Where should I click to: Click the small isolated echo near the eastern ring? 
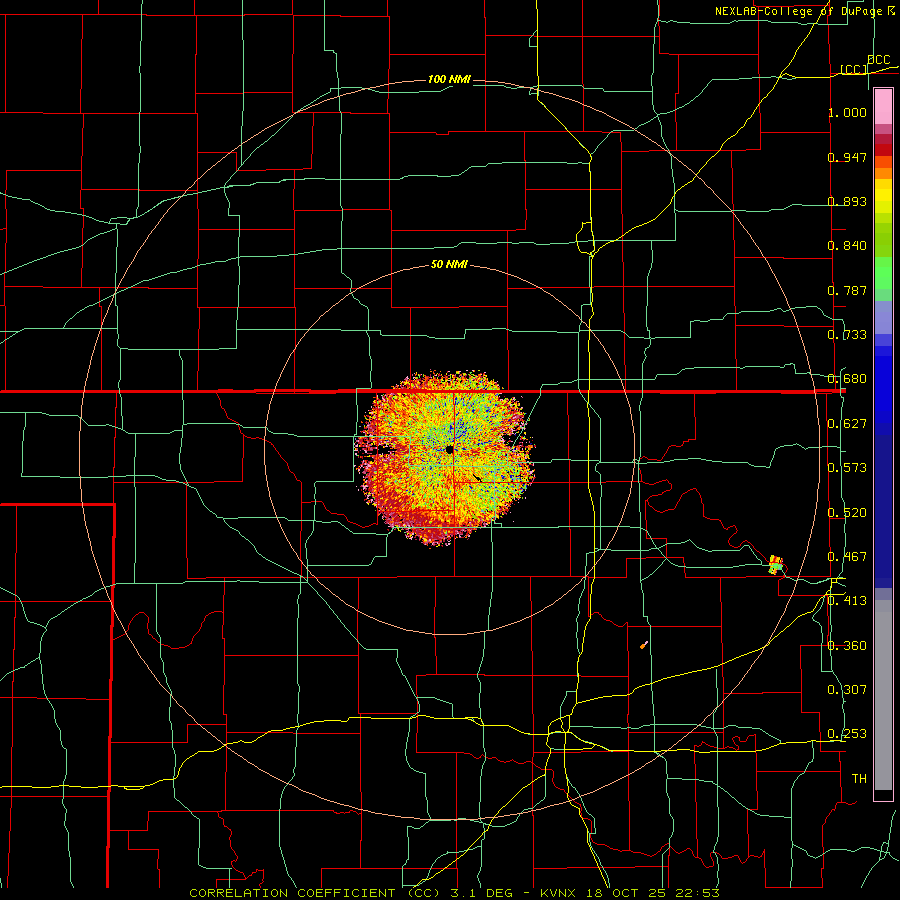[776, 565]
